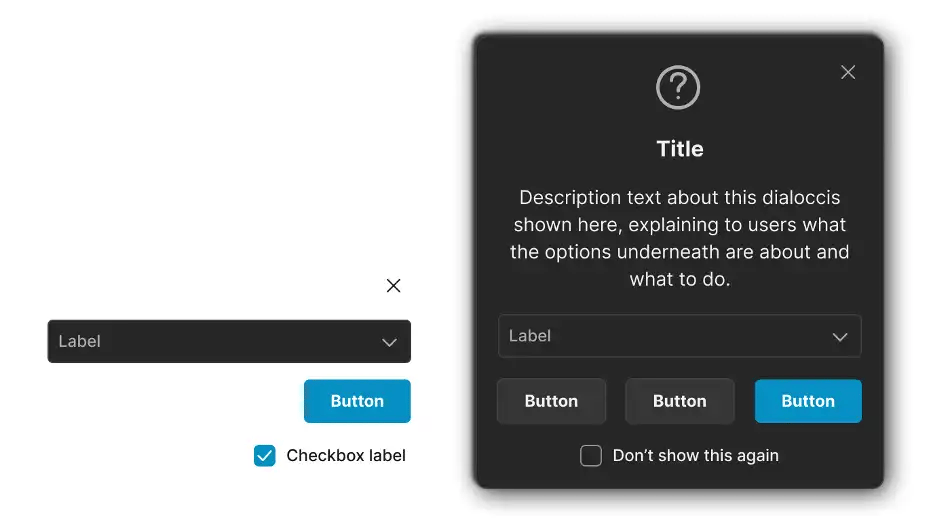Click "the options underneath are about" text line

point(680,252)
